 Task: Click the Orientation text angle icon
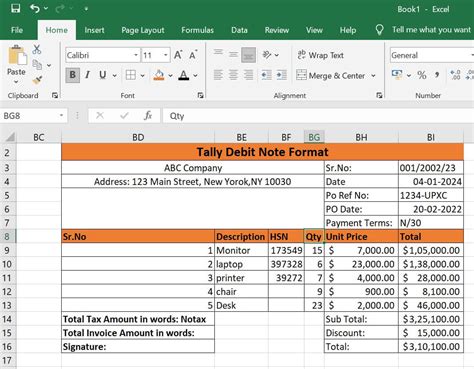[267, 55]
